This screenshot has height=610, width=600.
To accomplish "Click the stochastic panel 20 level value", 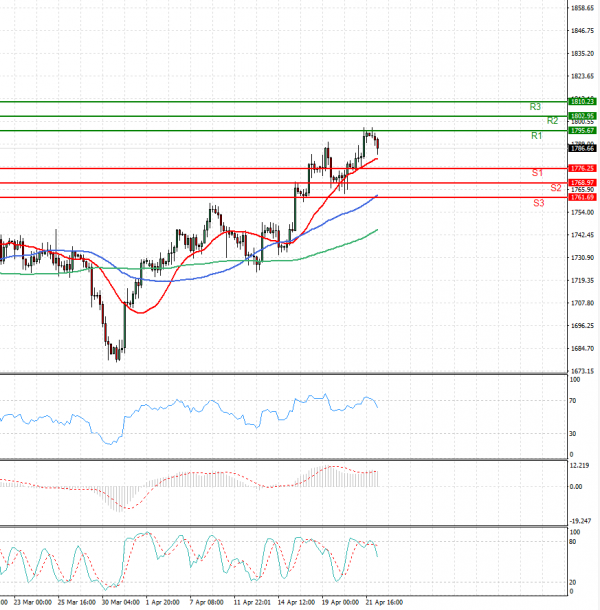I will pos(573,582).
